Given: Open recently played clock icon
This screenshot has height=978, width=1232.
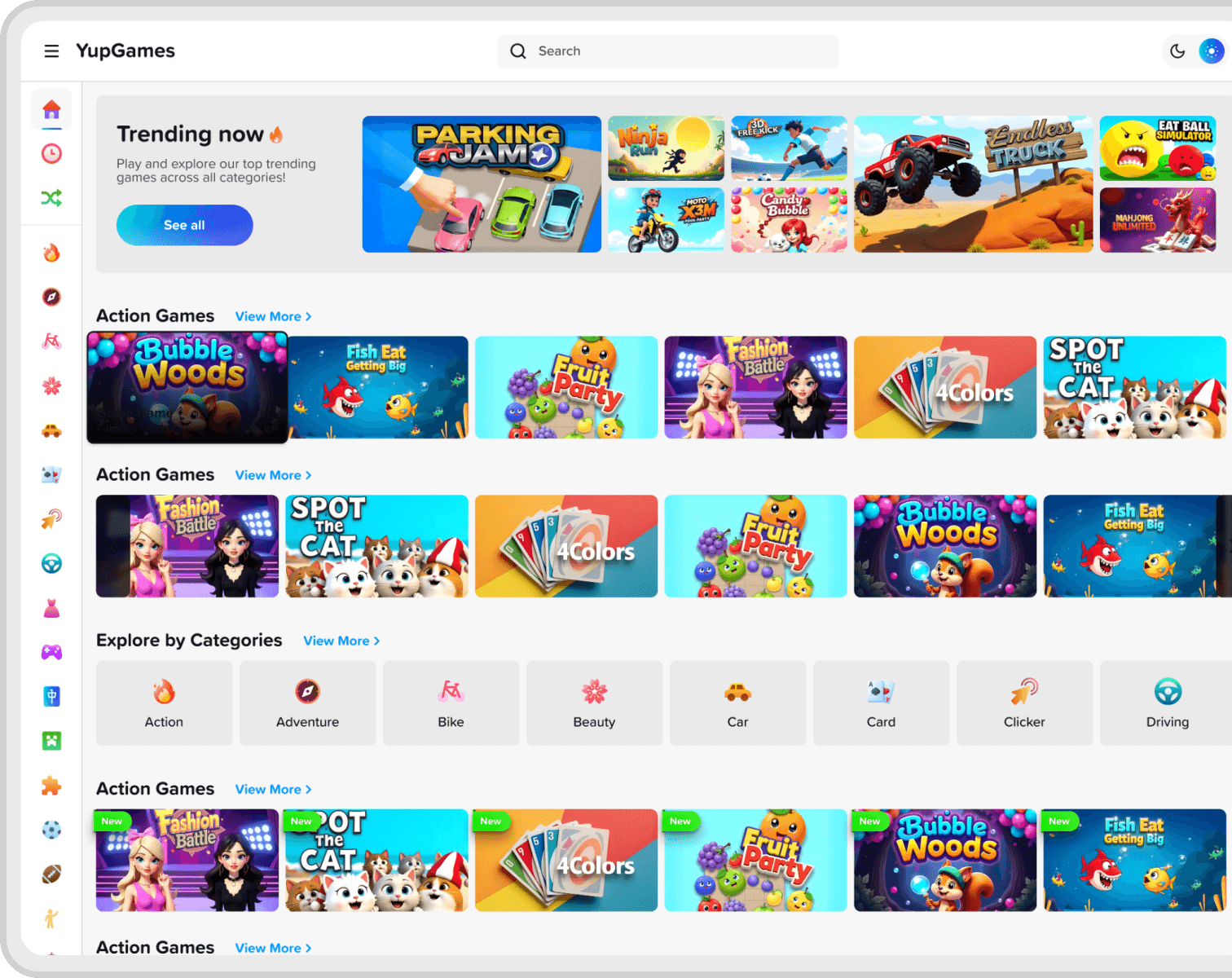Looking at the screenshot, I should (51, 153).
